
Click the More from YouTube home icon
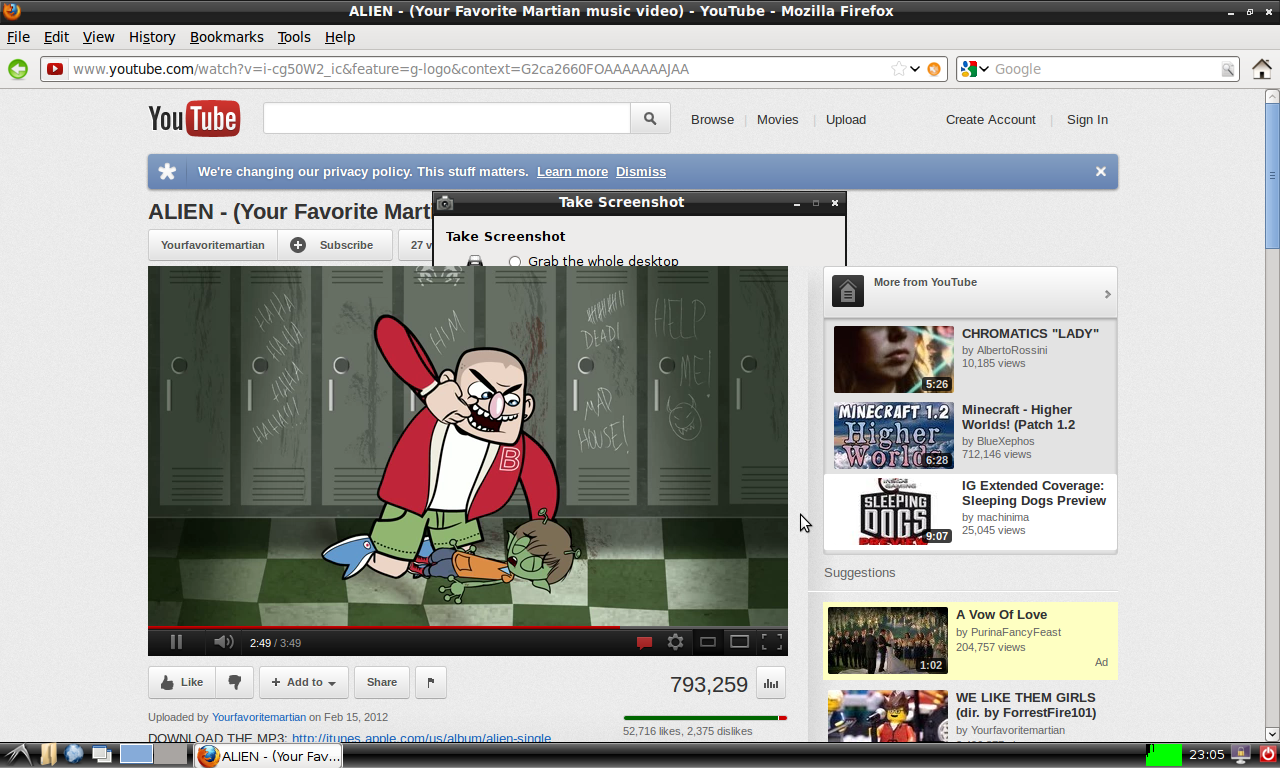(x=848, y=291)
